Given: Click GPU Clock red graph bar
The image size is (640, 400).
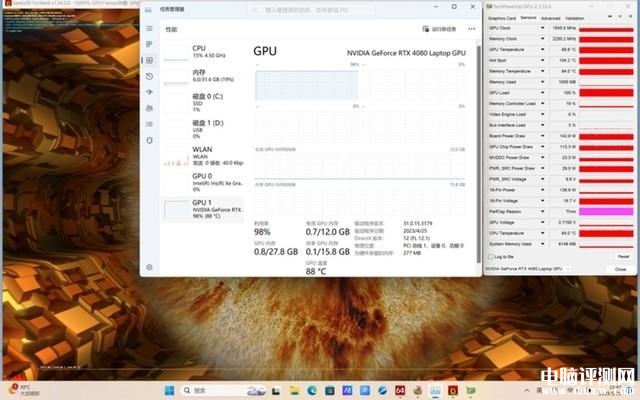Looking at the screenshot, I should (x=606, y=28).
